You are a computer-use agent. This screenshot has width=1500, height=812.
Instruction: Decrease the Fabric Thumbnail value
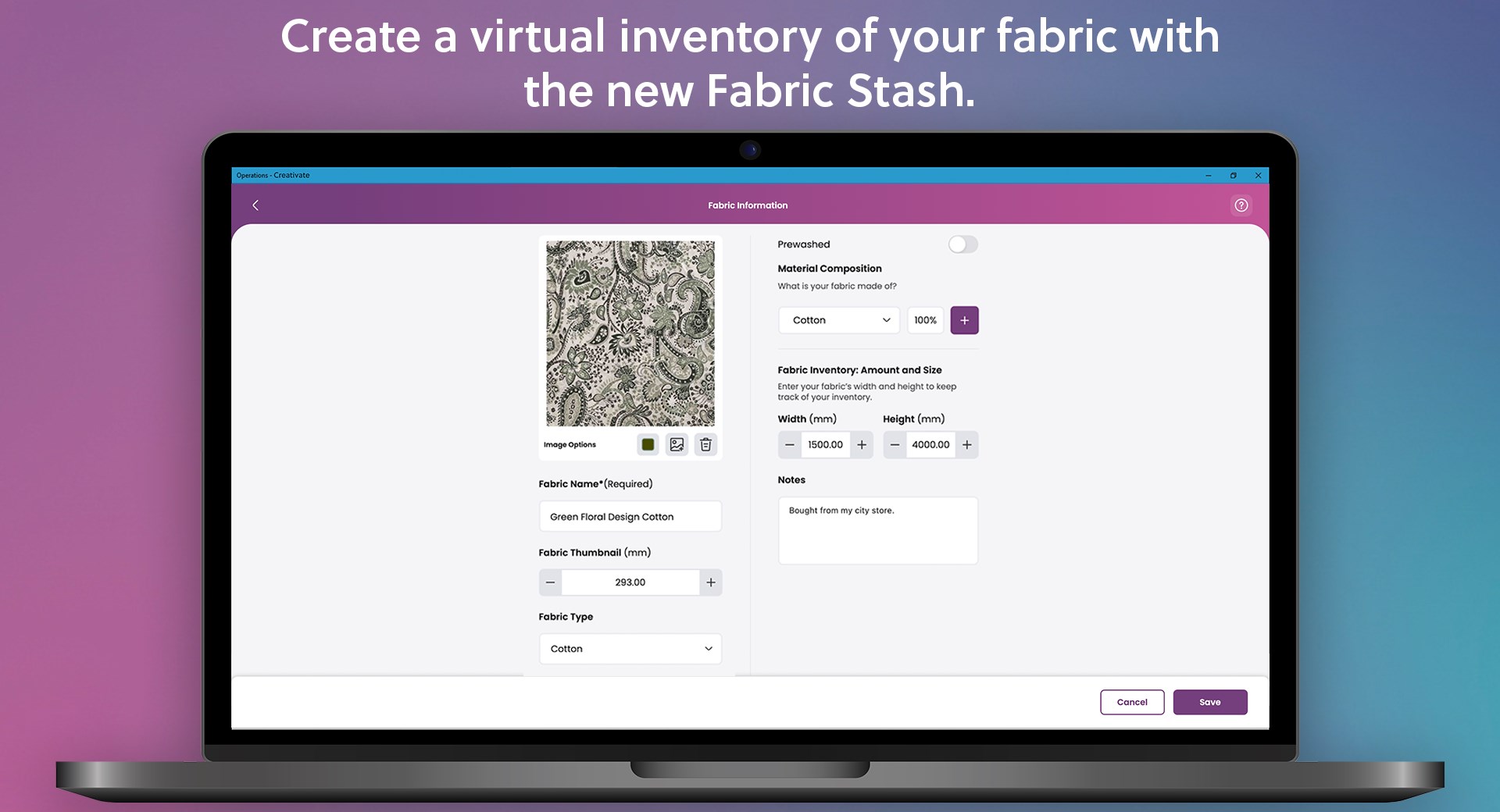click(550, 582)
